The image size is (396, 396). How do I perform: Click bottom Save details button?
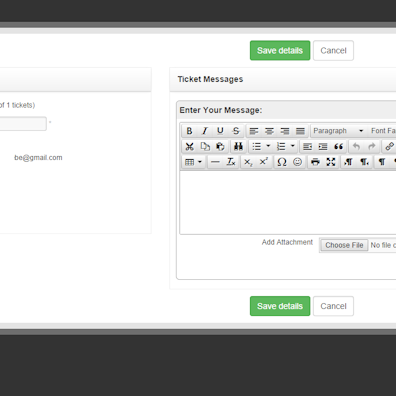point(280,306)
